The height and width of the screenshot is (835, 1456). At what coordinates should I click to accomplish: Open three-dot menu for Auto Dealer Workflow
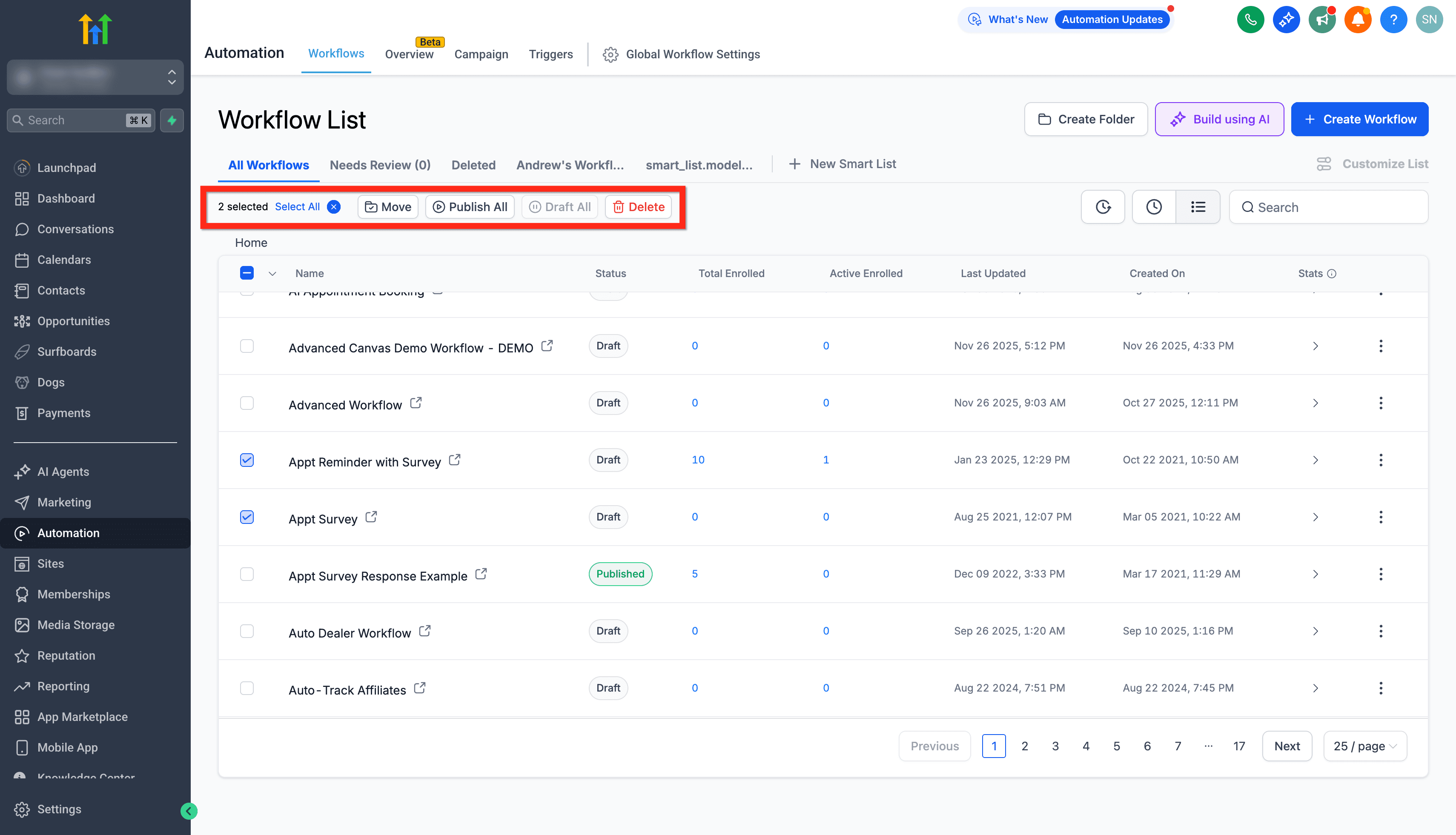(1381, 631)
